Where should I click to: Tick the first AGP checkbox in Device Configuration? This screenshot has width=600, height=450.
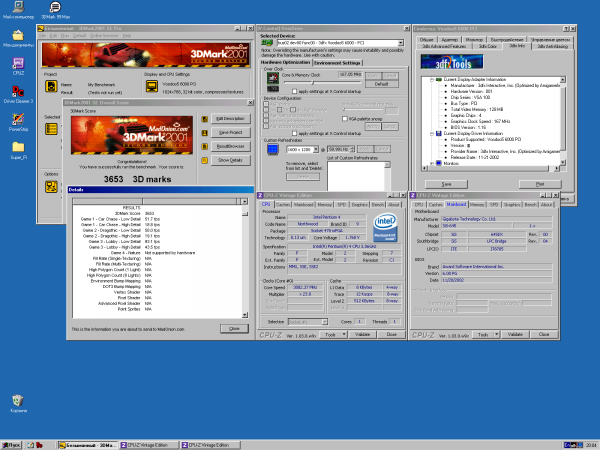point(266,104)
